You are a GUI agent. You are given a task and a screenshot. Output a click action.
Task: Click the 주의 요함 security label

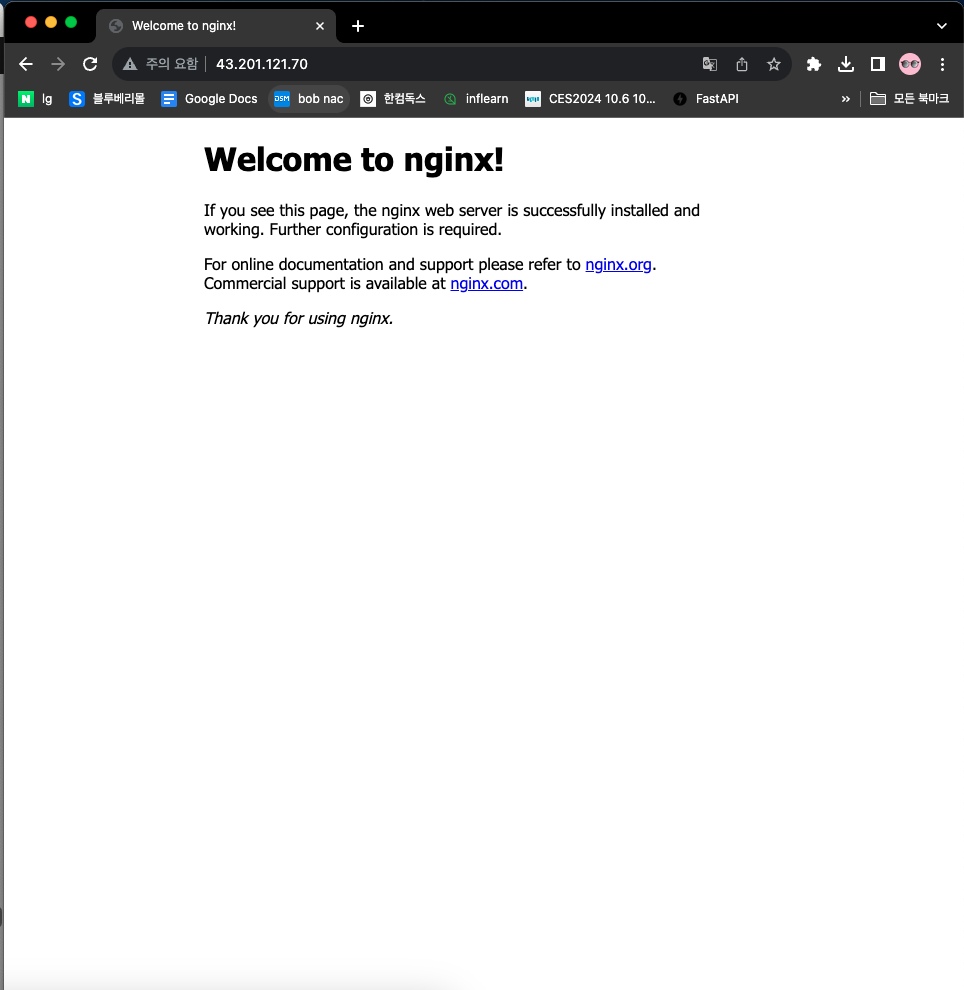click(x=172, y=64)
